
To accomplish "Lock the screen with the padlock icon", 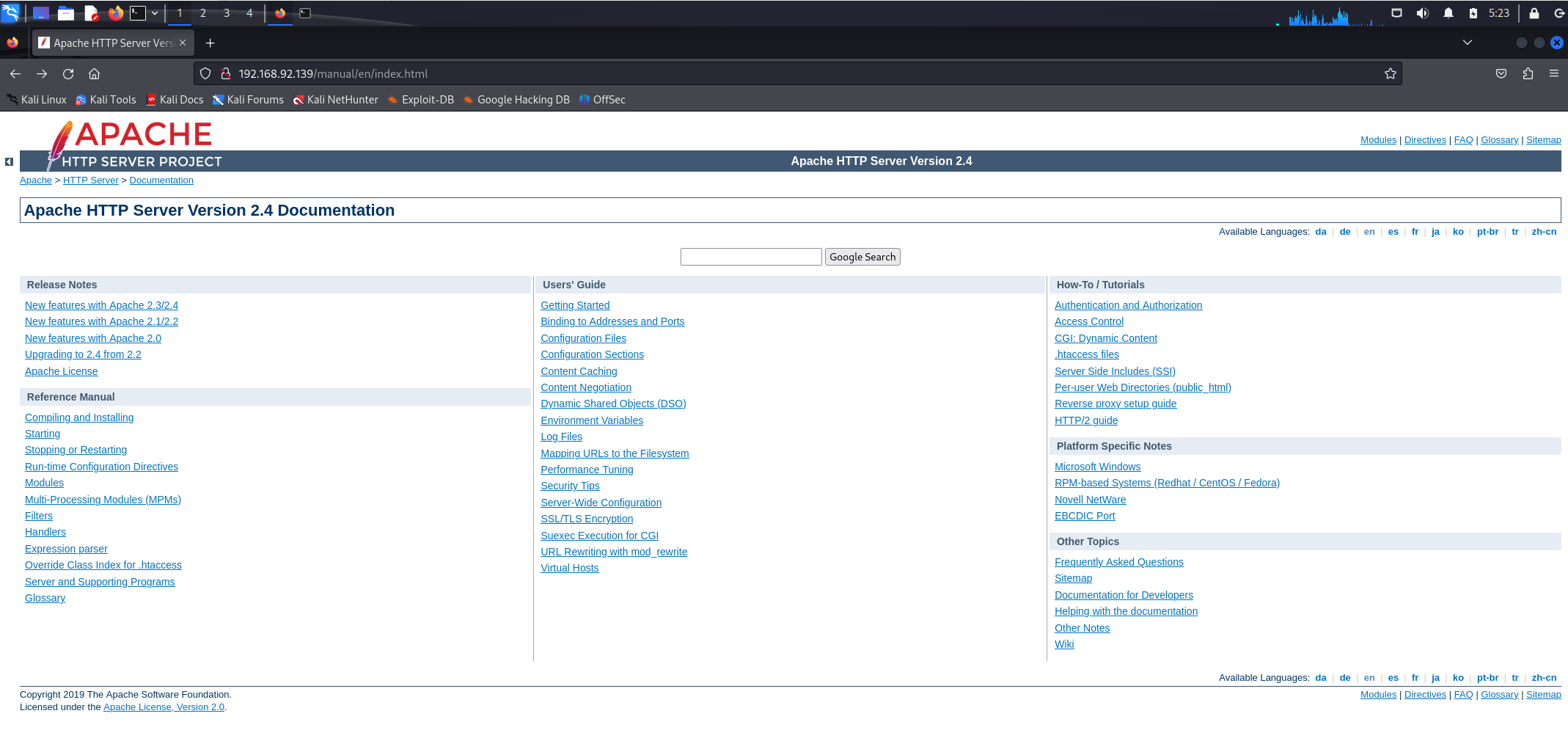I will (1534, 13).
